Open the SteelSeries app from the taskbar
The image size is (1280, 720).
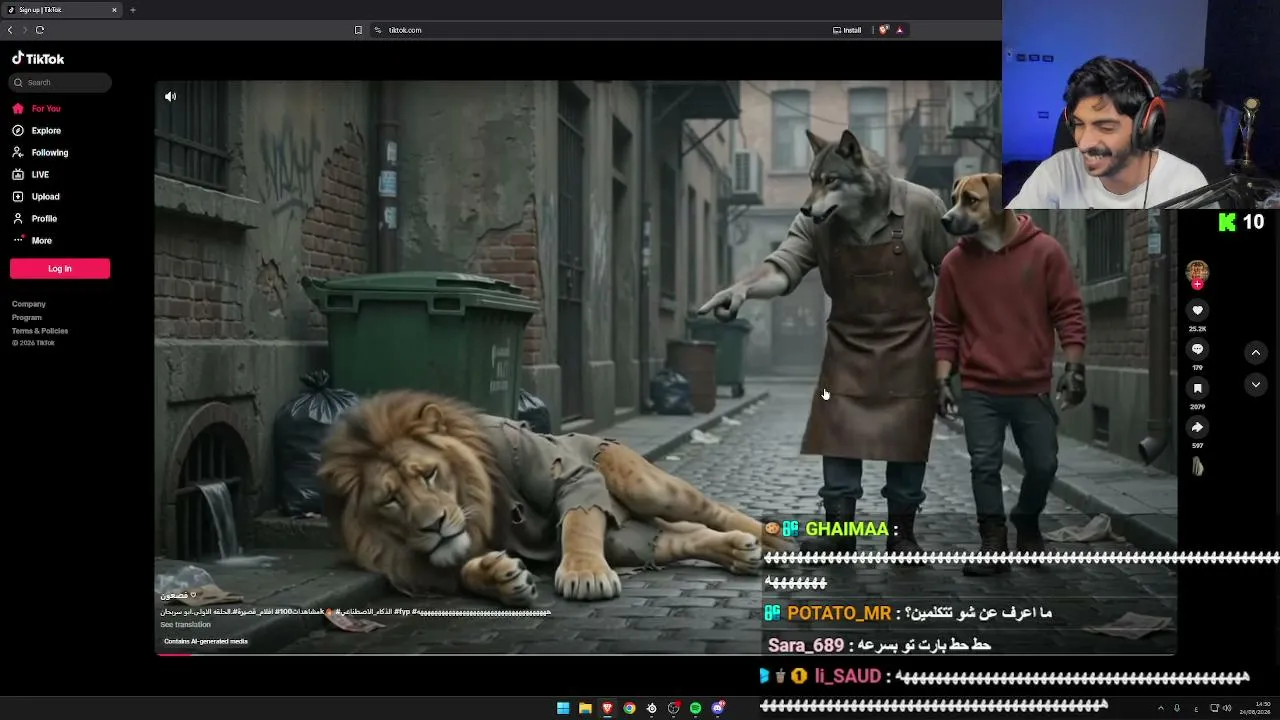(651, 708)
